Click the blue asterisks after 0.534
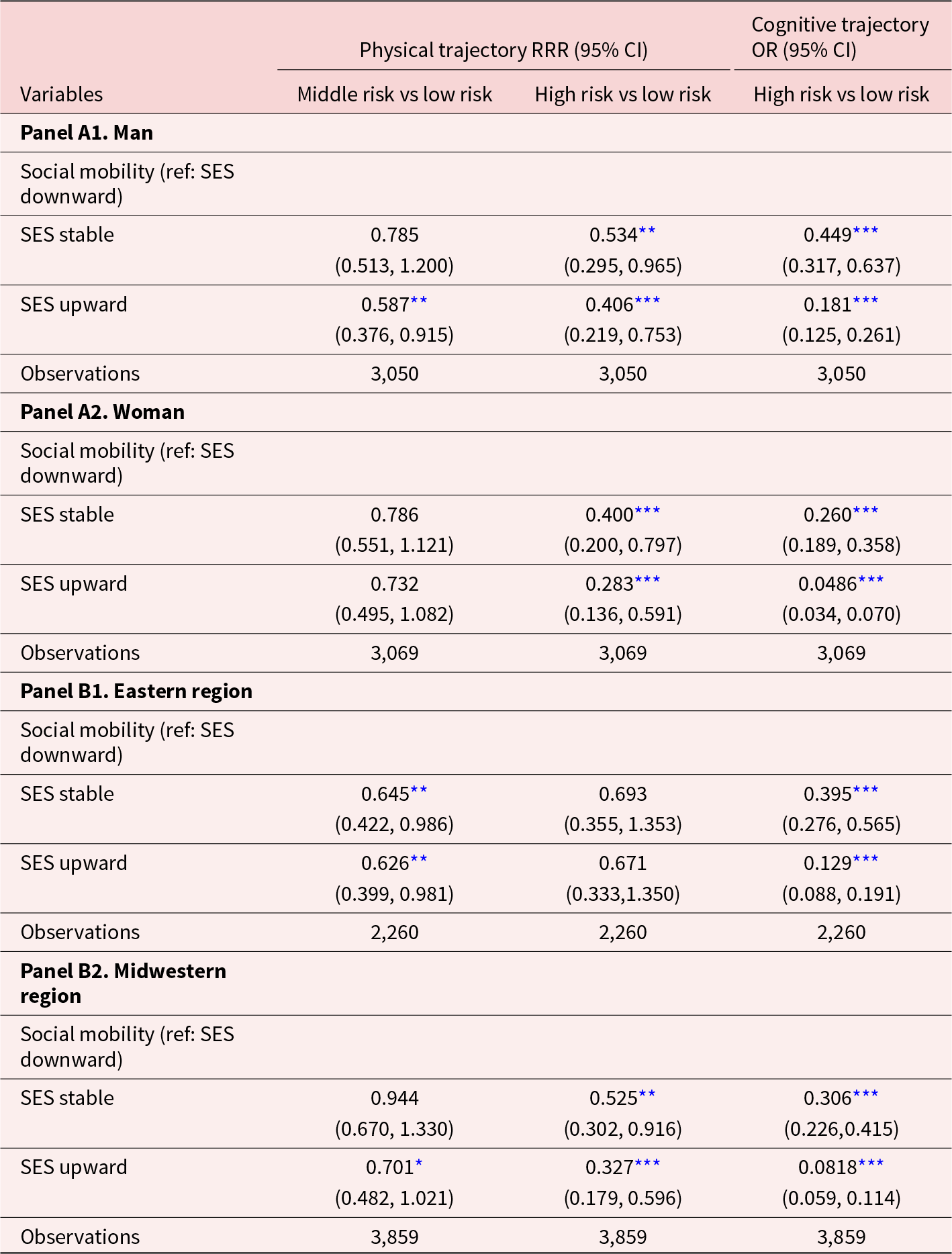The image size is (952, 1254). (x=647, y=232)
